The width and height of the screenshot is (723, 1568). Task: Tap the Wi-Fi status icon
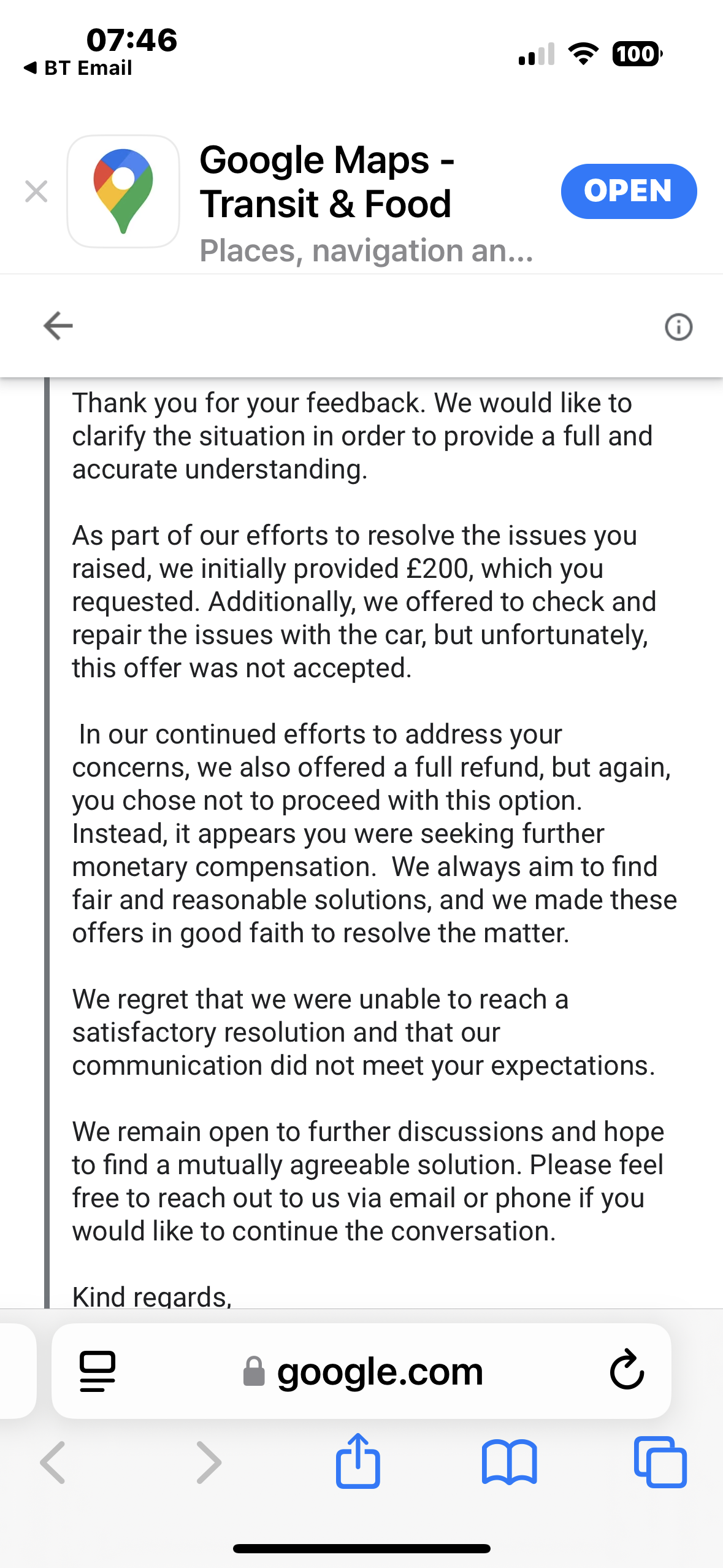[584, 54]
